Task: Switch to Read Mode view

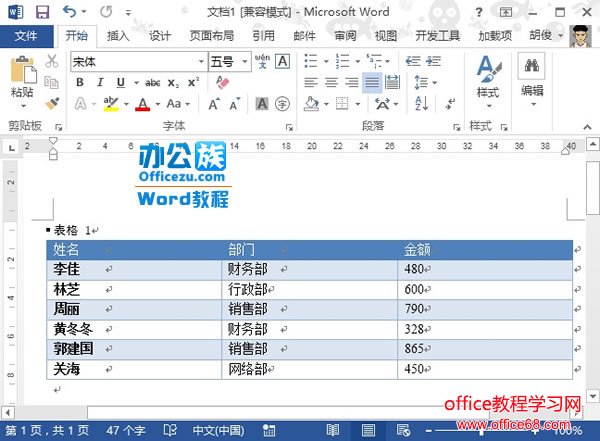Action: [333, 430]
